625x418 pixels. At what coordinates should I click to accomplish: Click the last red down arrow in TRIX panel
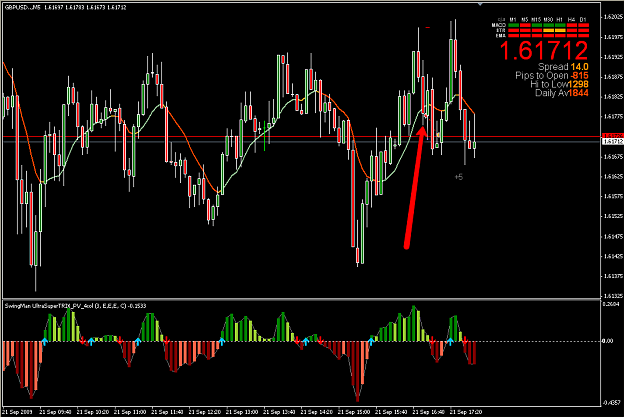coord(465,341)
